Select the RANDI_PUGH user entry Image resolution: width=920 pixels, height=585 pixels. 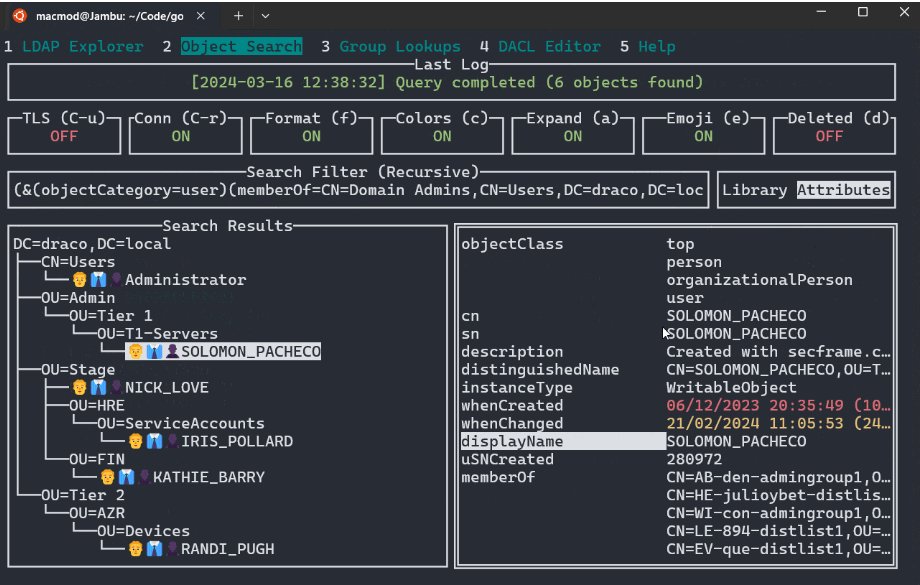click(228, 549)
